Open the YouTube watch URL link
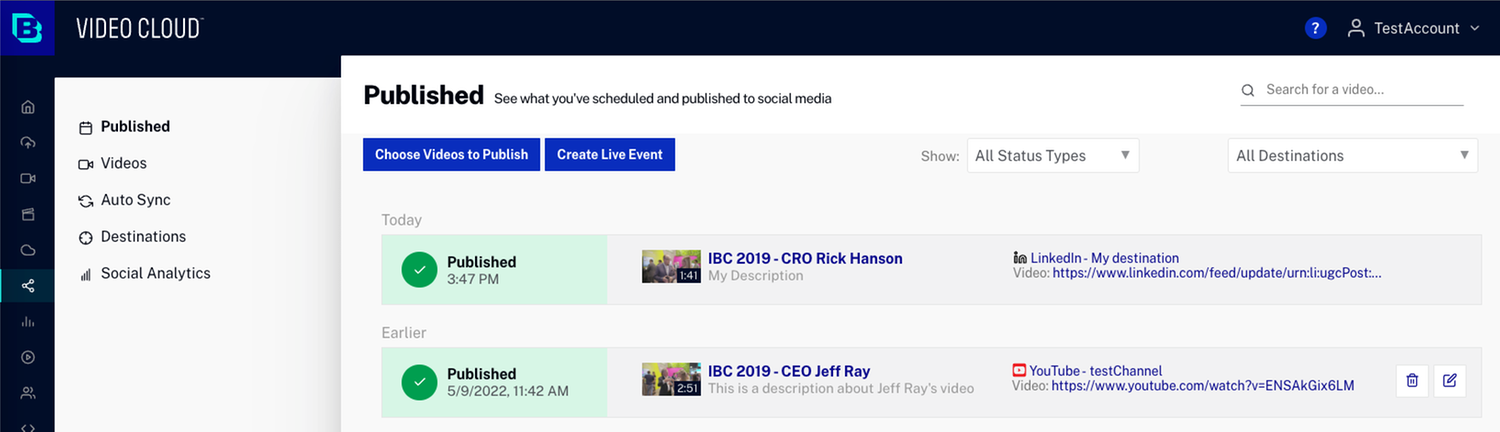Image resolution: width=1500 pixels, height=432 pixels. (1202, 386)
